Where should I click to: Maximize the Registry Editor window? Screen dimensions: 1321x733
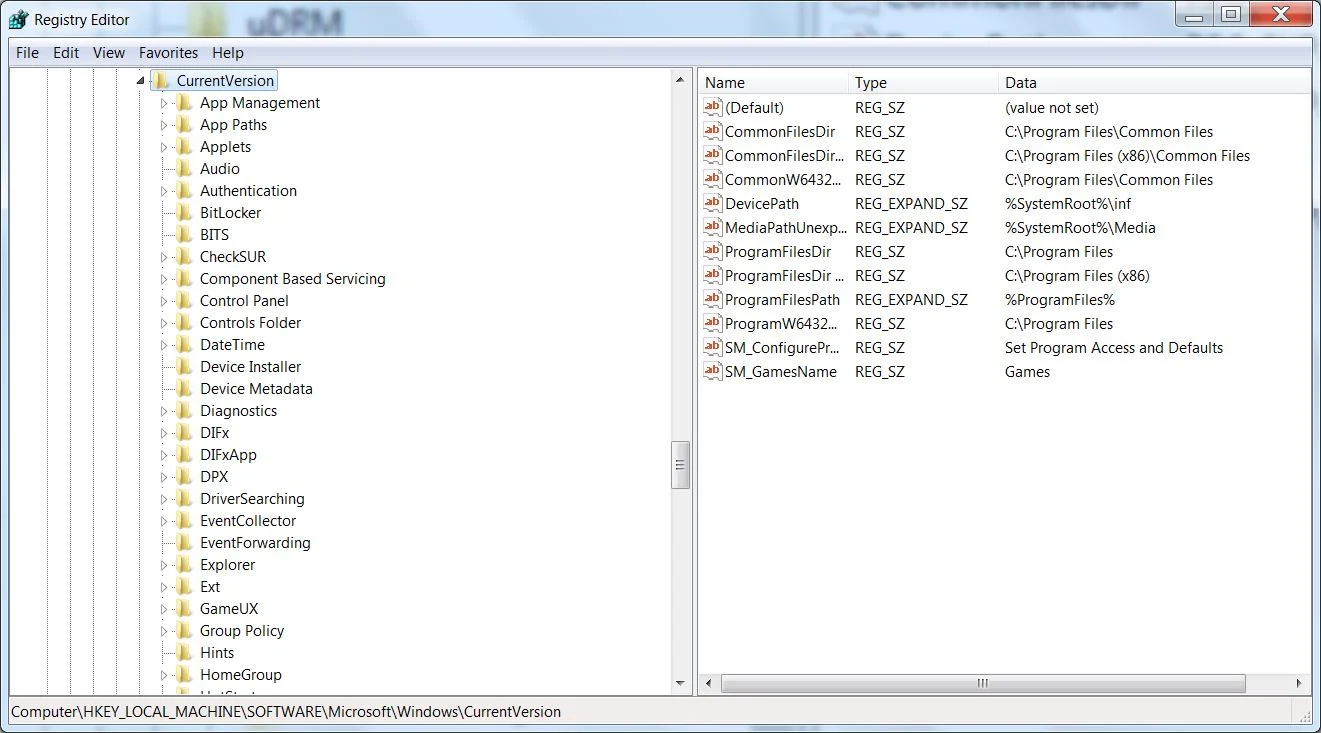click(x=1231, y=14)
